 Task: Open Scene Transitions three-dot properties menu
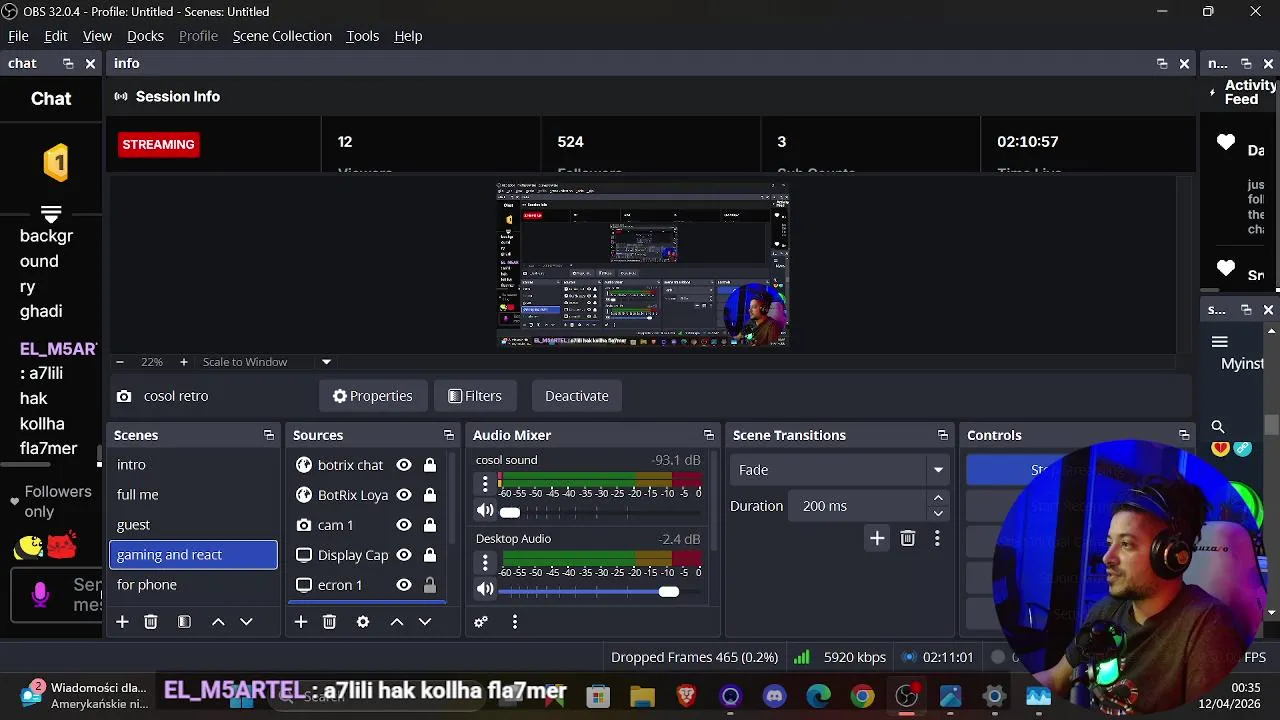click(937, 539)
